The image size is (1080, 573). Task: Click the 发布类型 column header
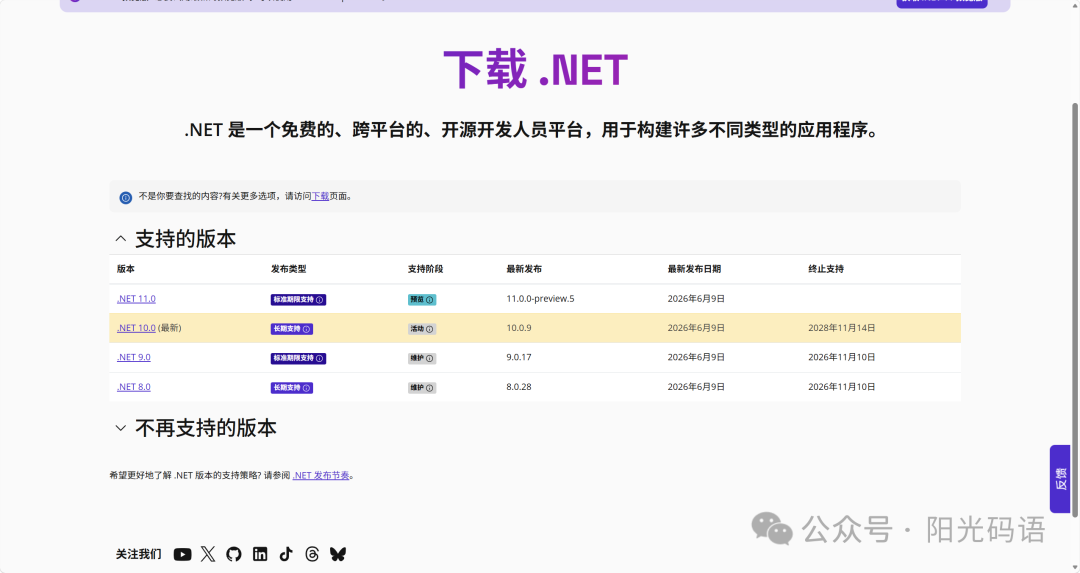point(289,269)
